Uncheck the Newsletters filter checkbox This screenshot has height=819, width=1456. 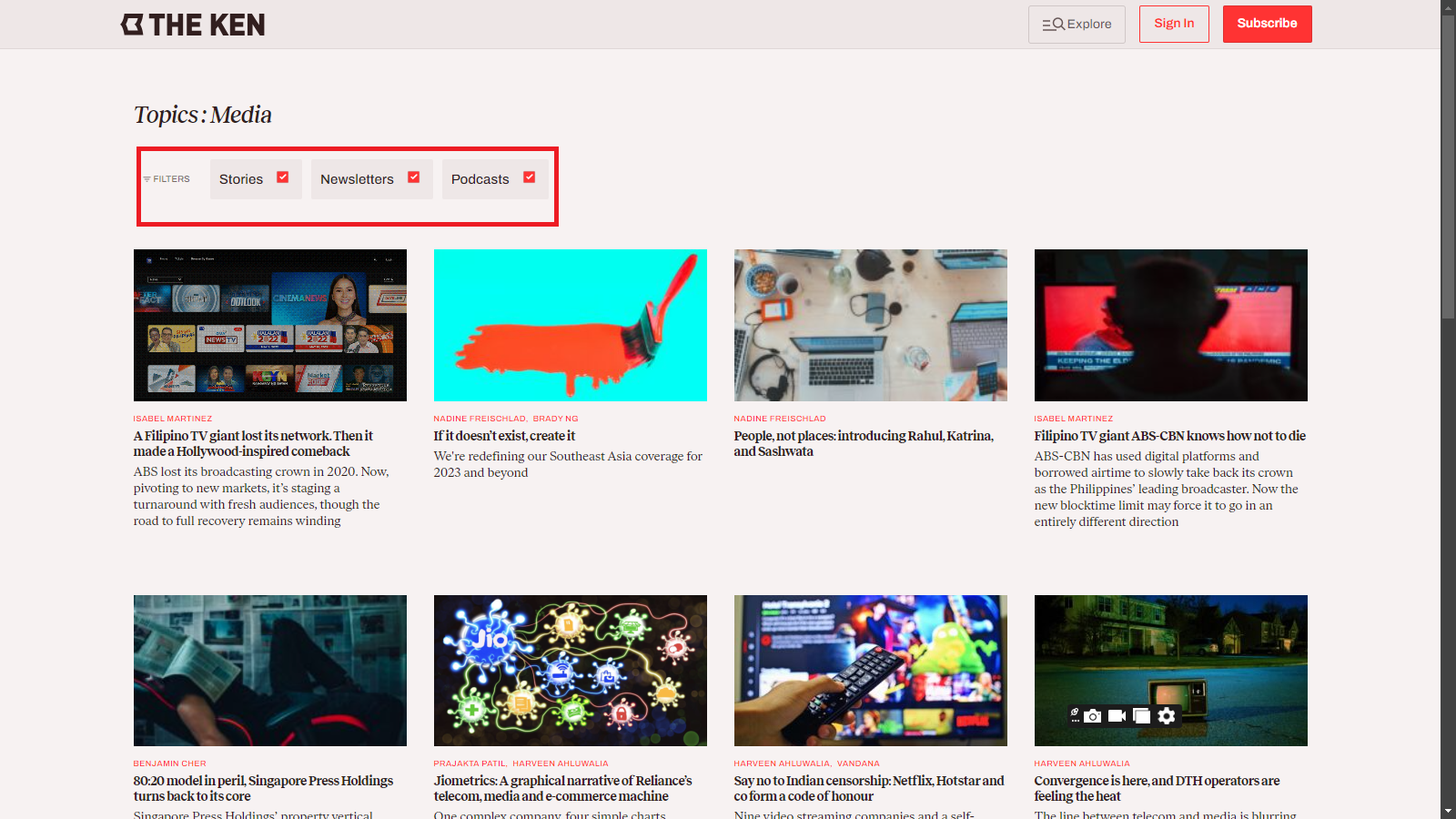414,177
